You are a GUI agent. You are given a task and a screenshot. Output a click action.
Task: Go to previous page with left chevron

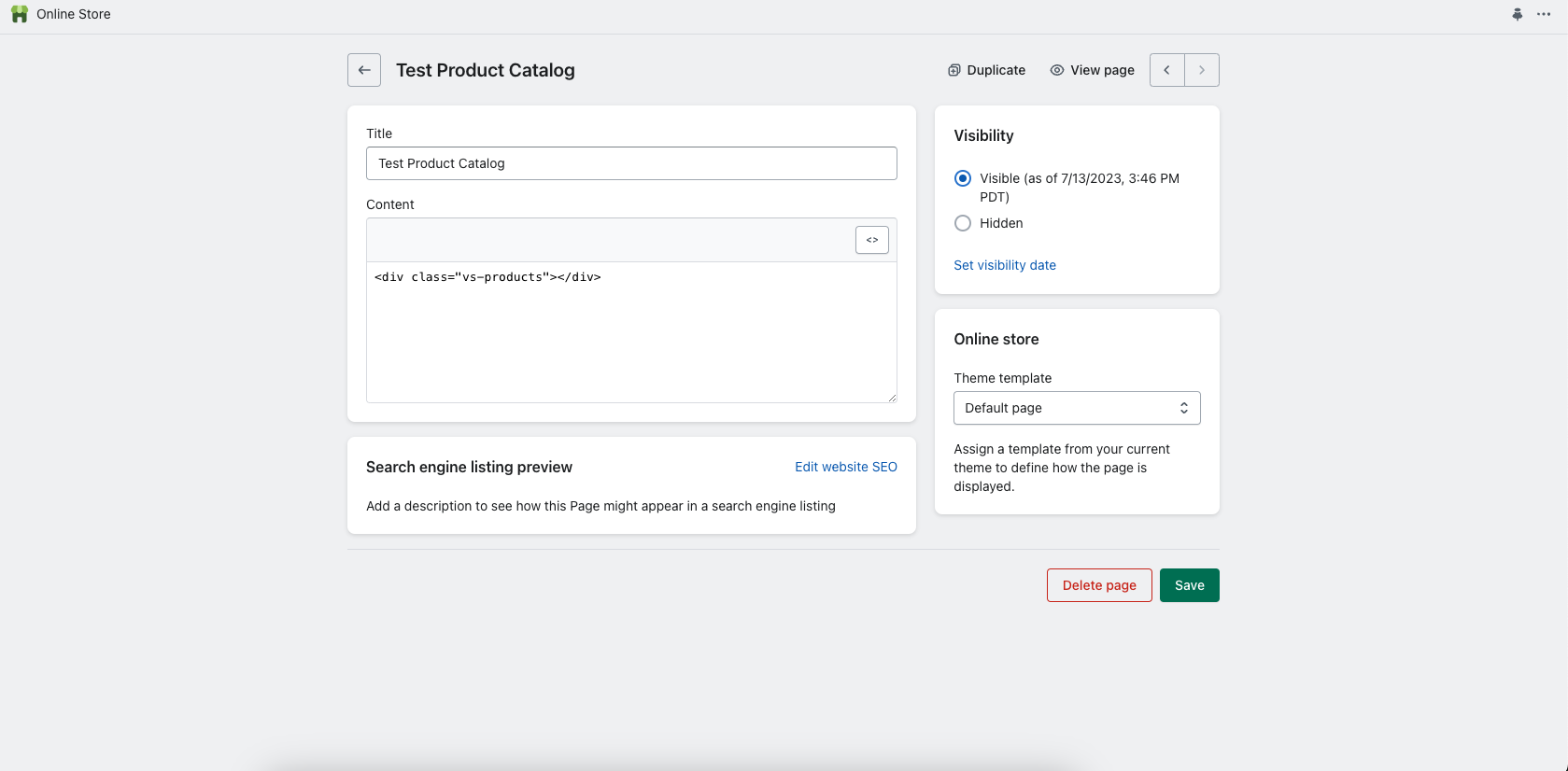tap(1167, 70)
